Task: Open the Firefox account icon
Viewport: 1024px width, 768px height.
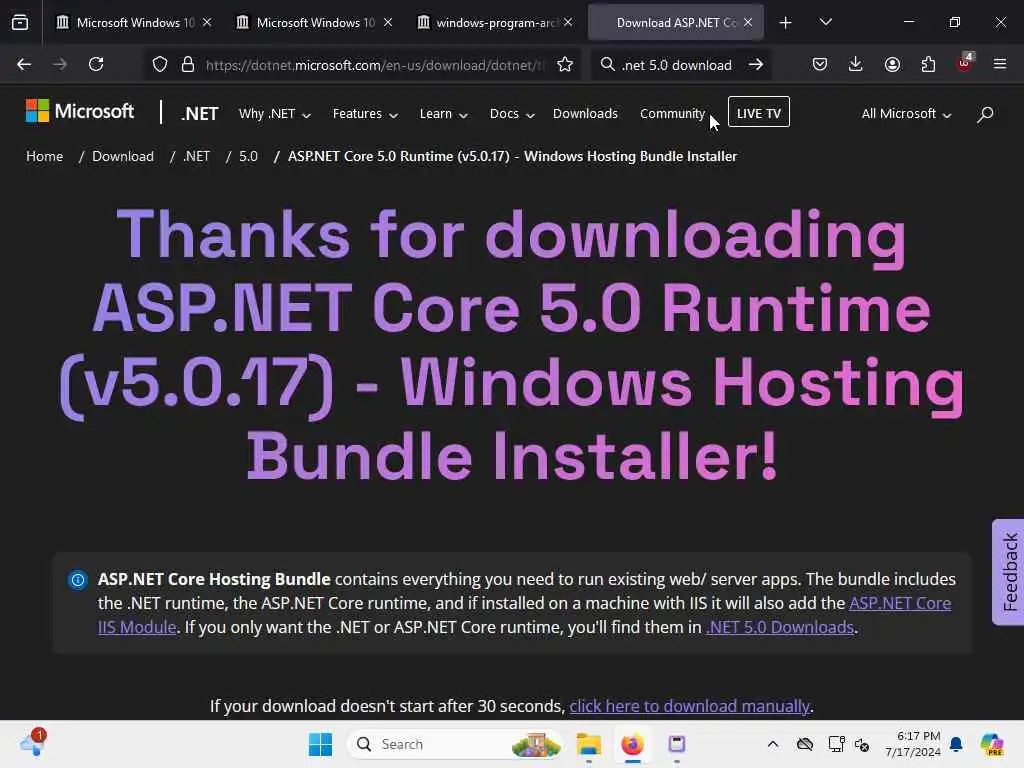Action: point(892,64)
